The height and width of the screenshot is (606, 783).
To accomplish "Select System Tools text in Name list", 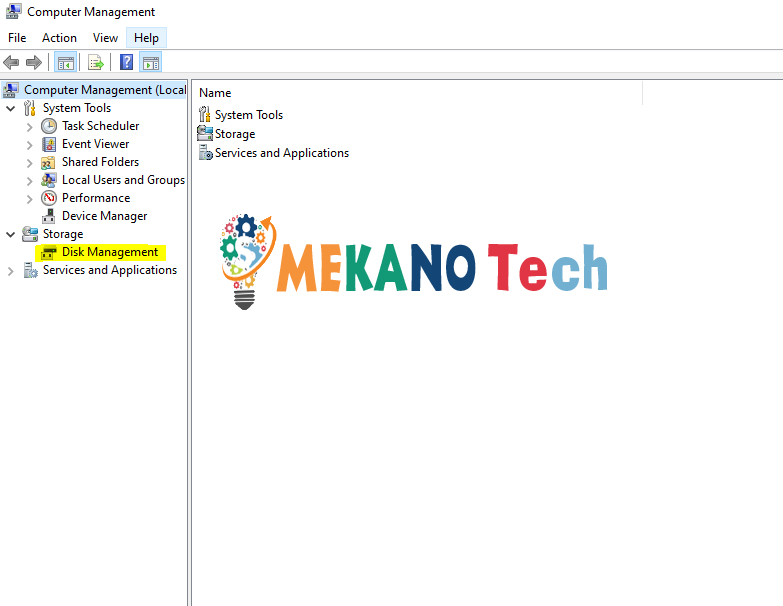I will [x=249, y=115].
